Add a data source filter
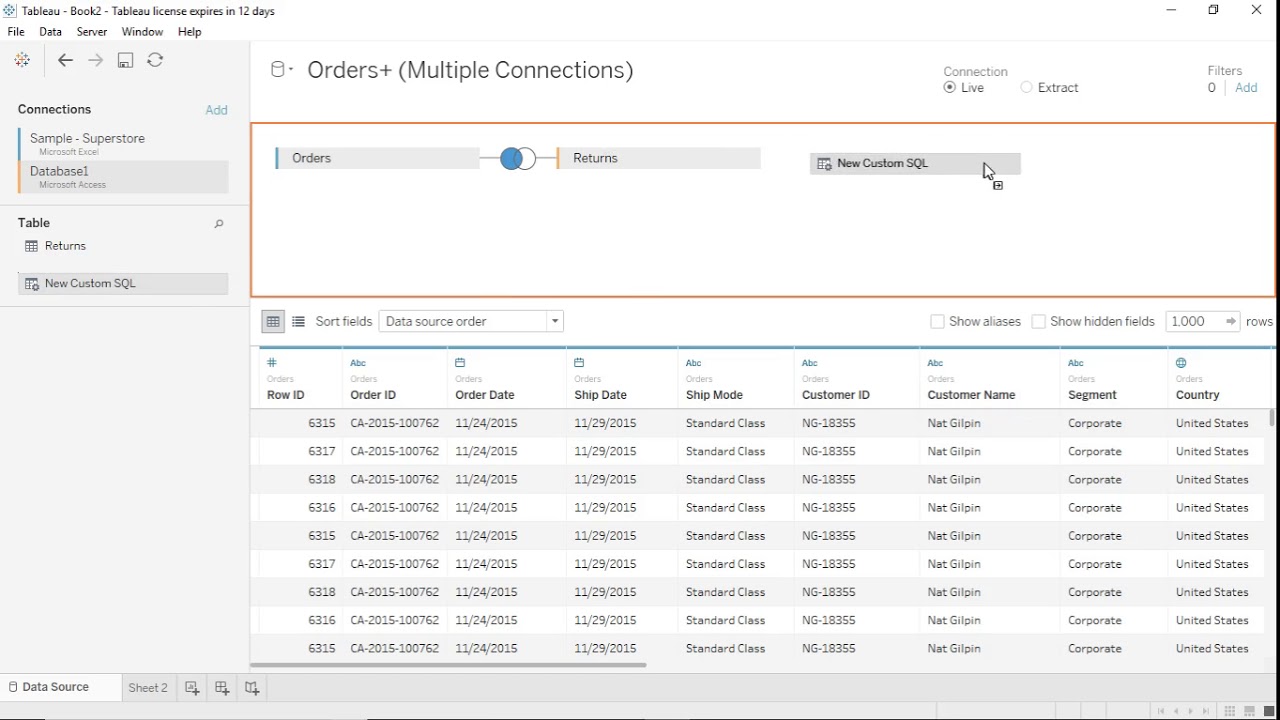 pos(1246,88)
